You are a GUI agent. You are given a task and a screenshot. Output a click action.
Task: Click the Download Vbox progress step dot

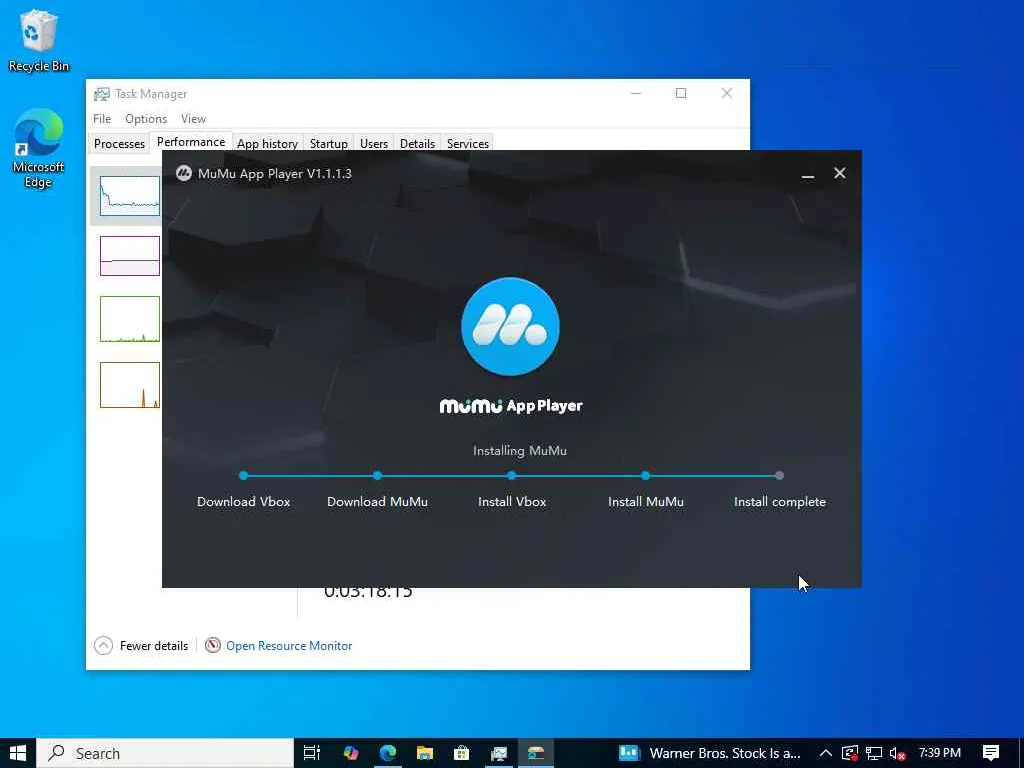click(x=244, y=475)
